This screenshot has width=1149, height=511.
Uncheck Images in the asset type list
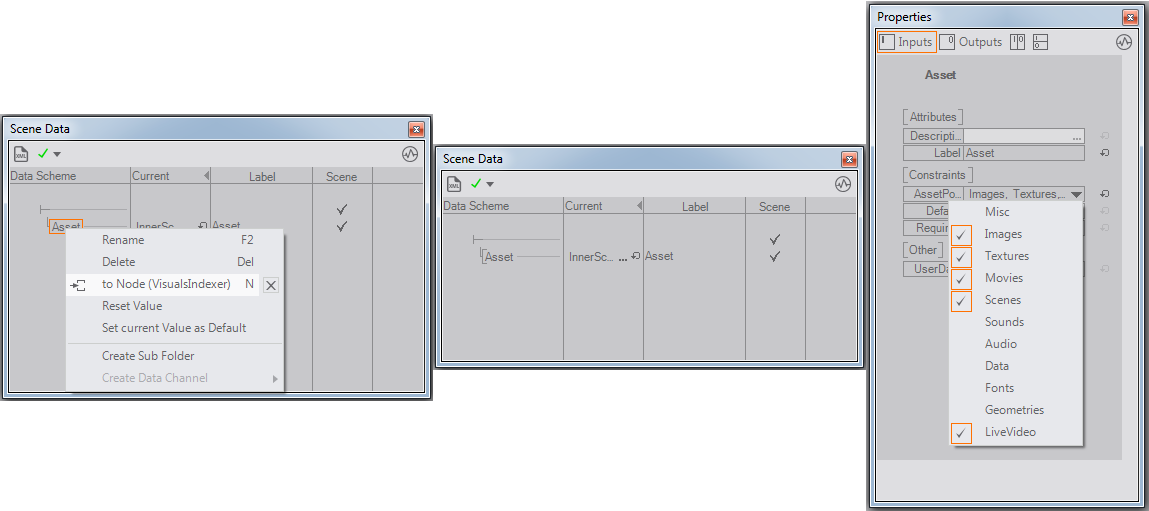962,234
